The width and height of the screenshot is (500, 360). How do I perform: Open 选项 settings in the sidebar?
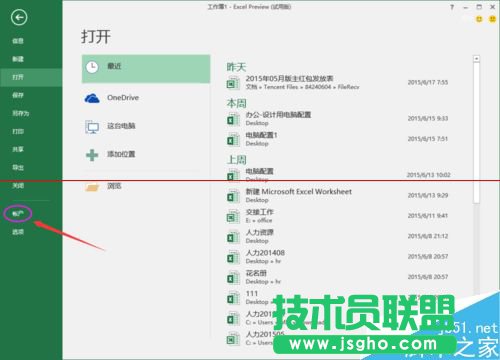click(x=18, y=232)
